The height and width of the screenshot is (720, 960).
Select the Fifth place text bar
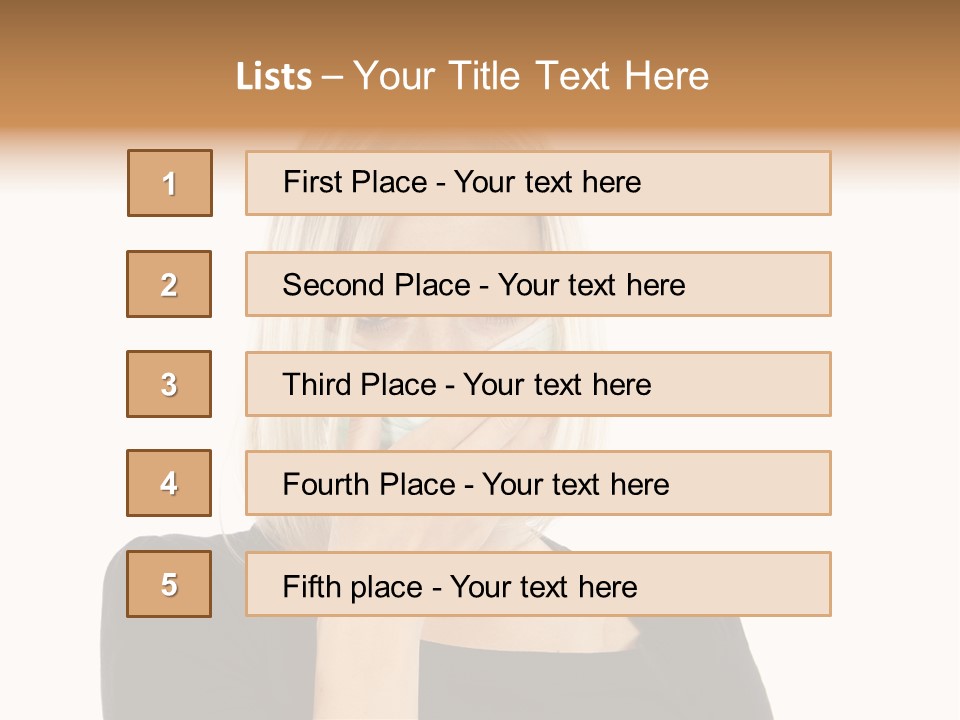(538, 584)
